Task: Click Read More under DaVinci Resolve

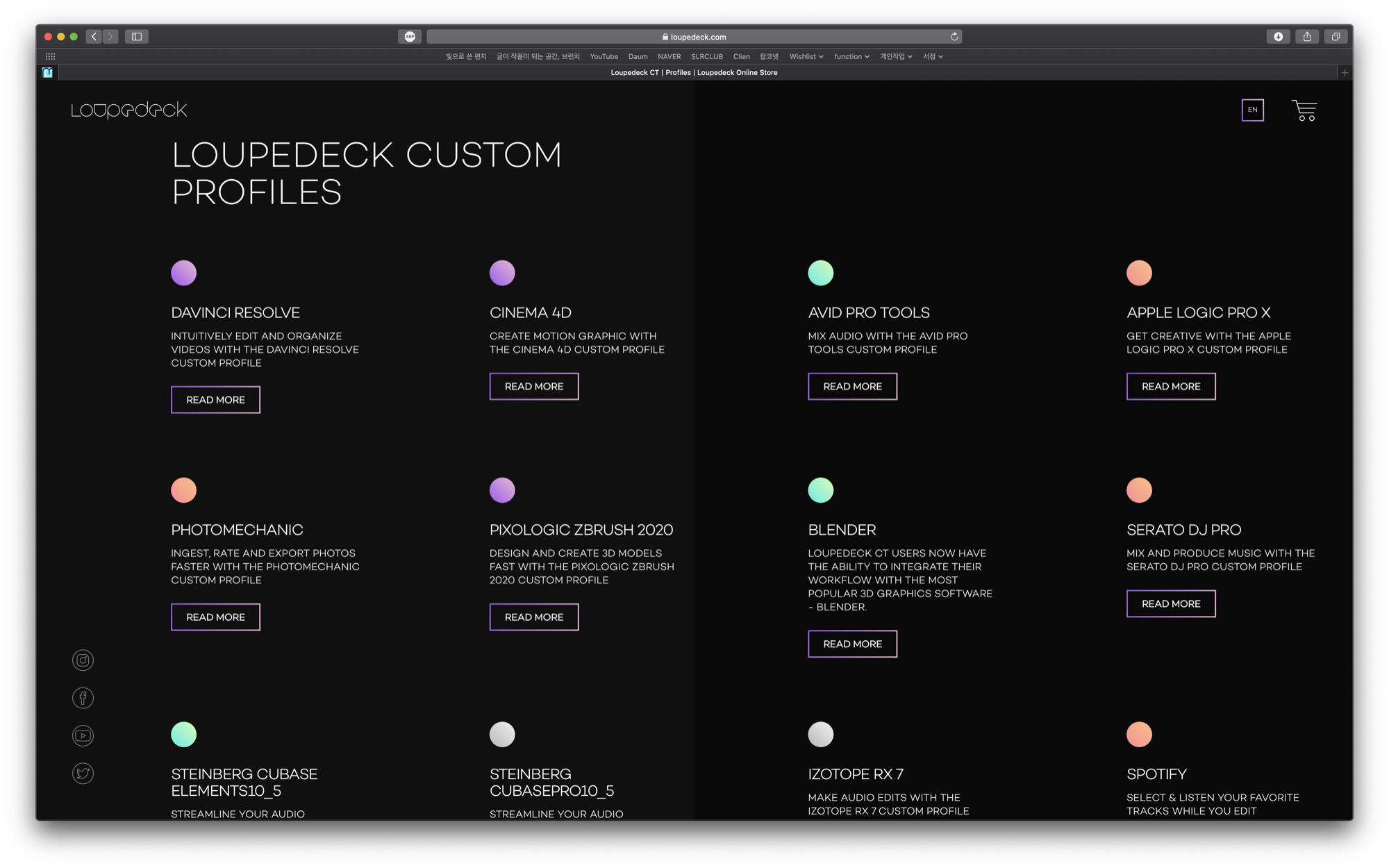Action: pos(215,400)
